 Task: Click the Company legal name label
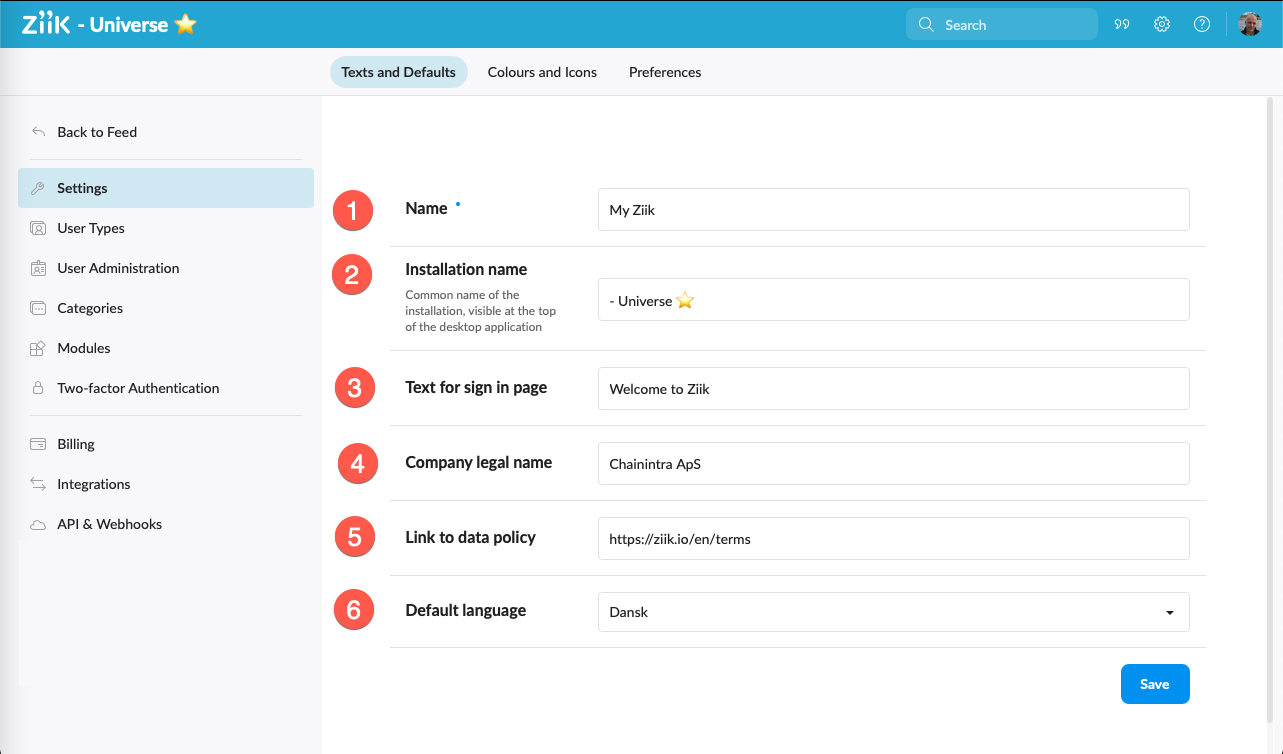(478, 462)
